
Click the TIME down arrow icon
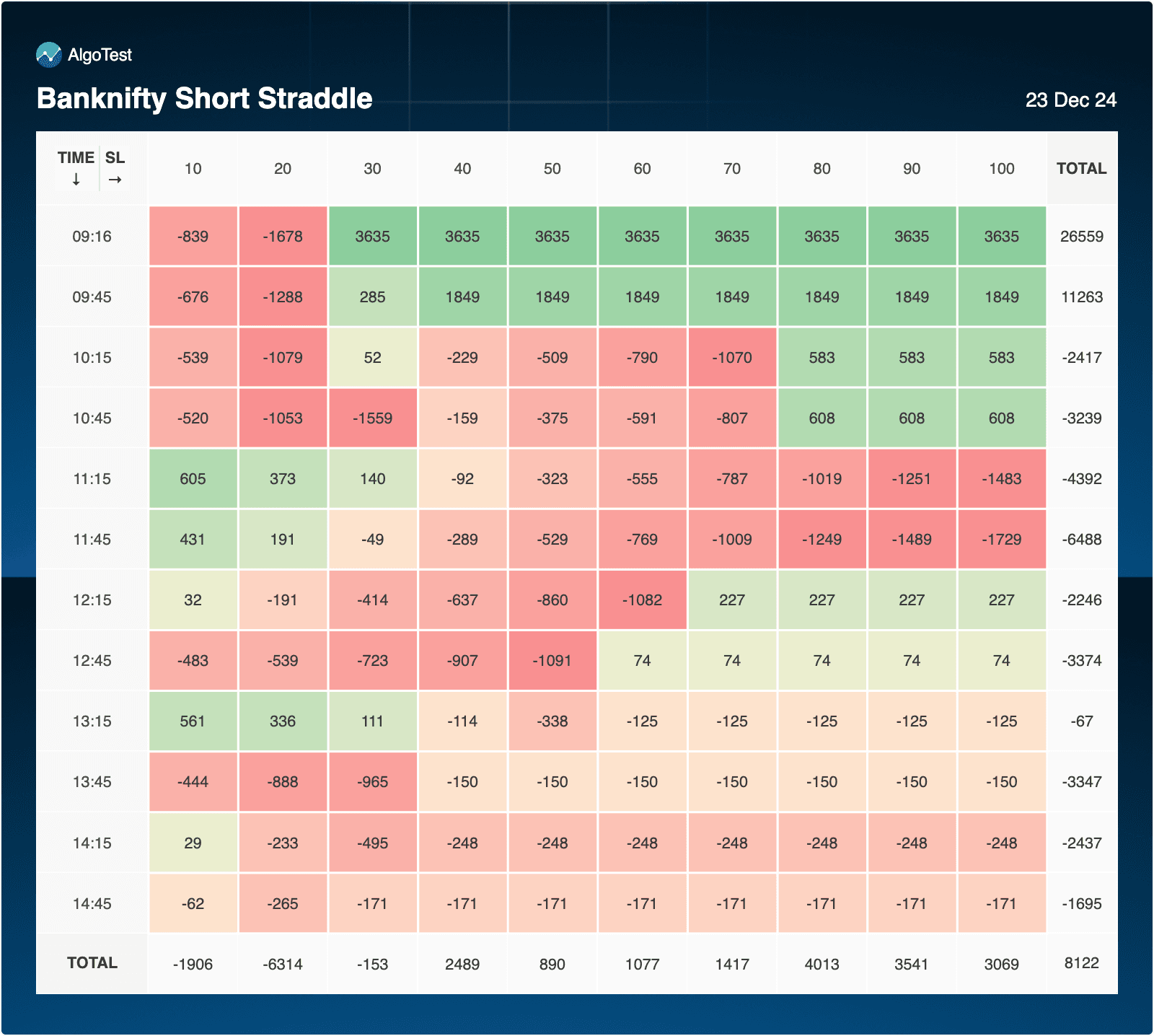tap(76, 180)
